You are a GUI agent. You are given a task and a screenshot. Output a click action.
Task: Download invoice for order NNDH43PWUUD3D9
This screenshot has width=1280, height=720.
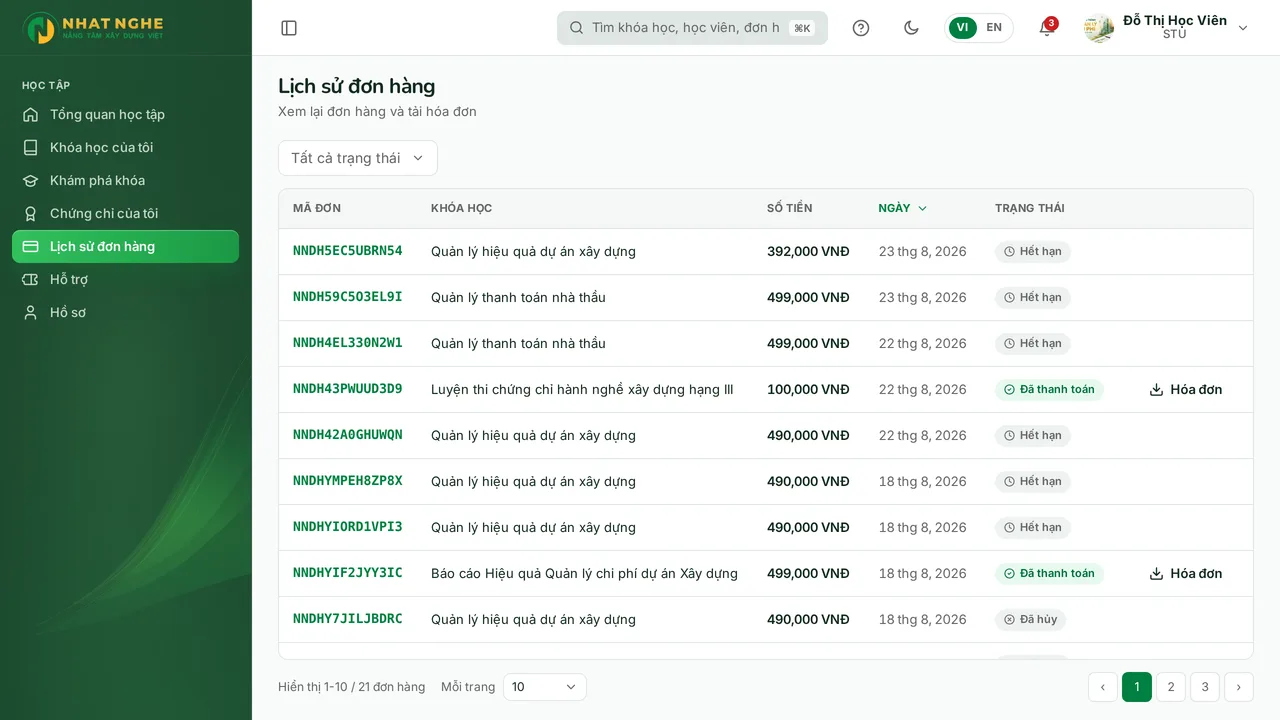(1186, 389)
